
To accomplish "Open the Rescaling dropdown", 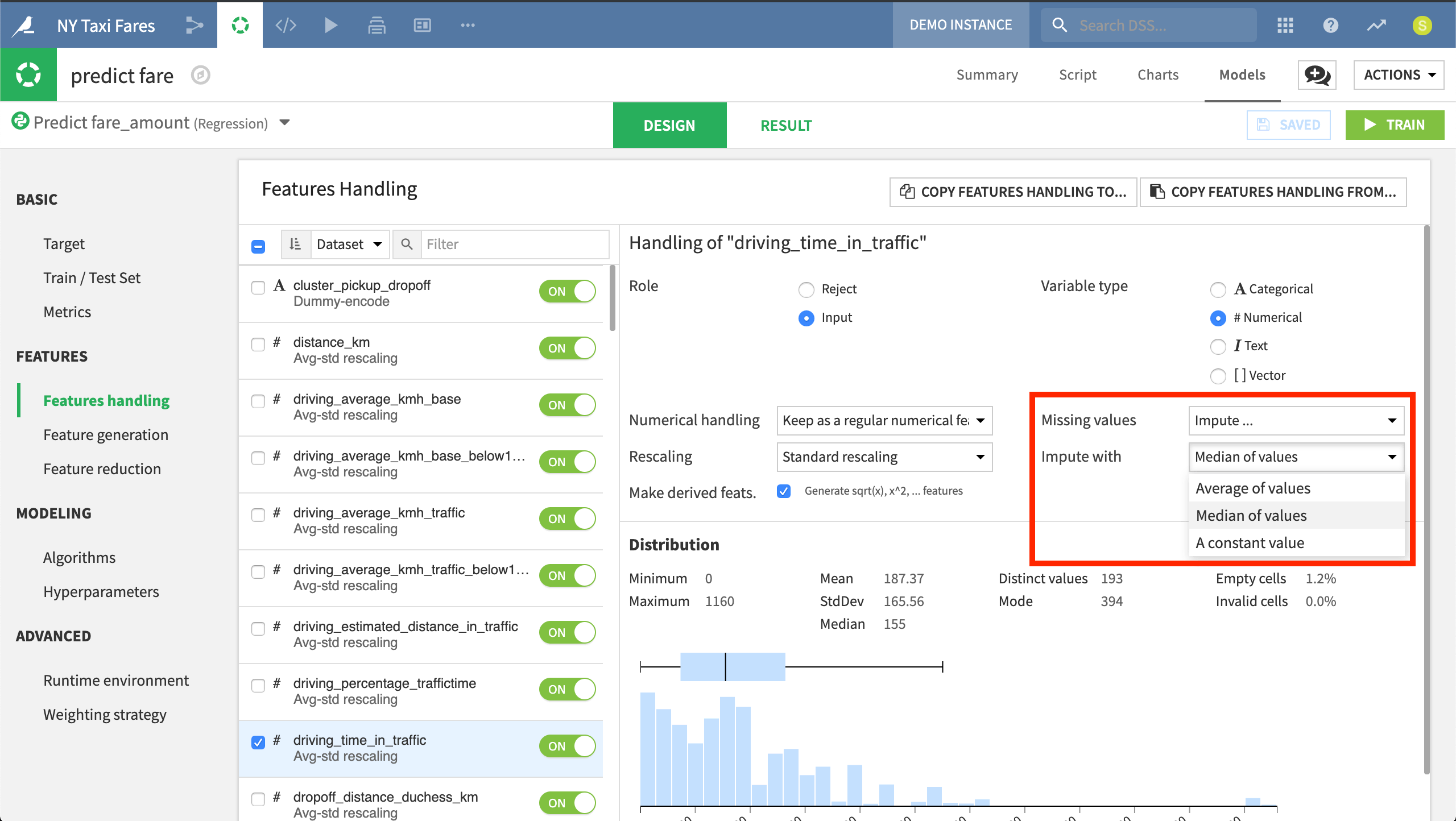I will click(884, 457).
